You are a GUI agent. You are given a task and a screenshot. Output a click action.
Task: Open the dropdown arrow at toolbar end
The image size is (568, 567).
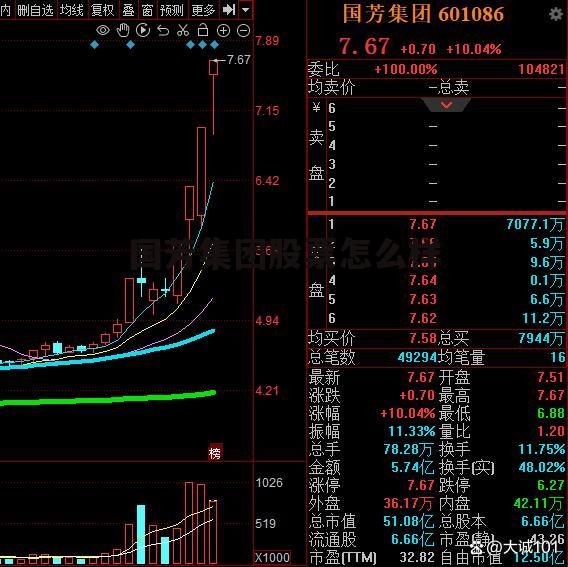(x=246, y=10)
